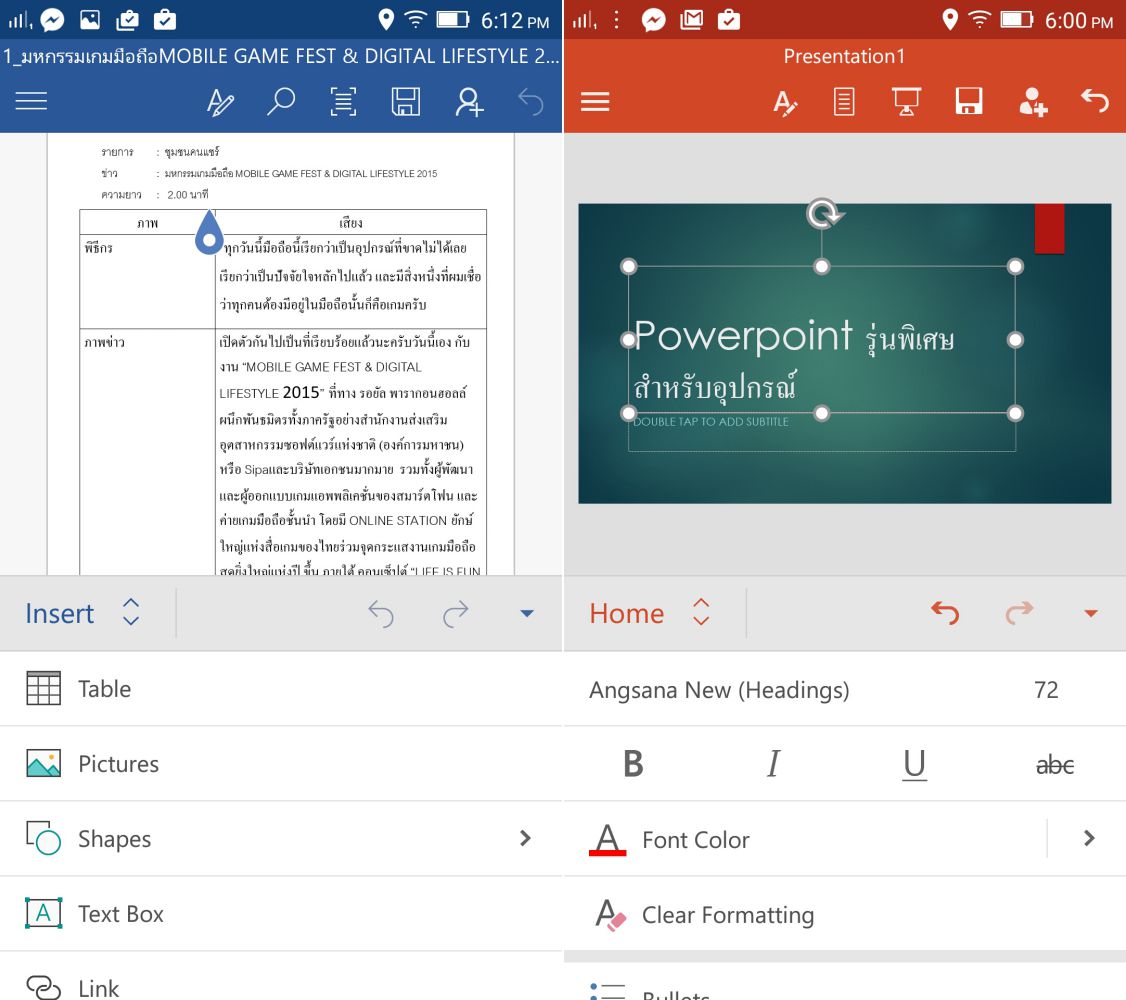This screenshot has width=1126, height=1000.
Task: Clear Formatting of selected text
Action: (x=844, y=915)
